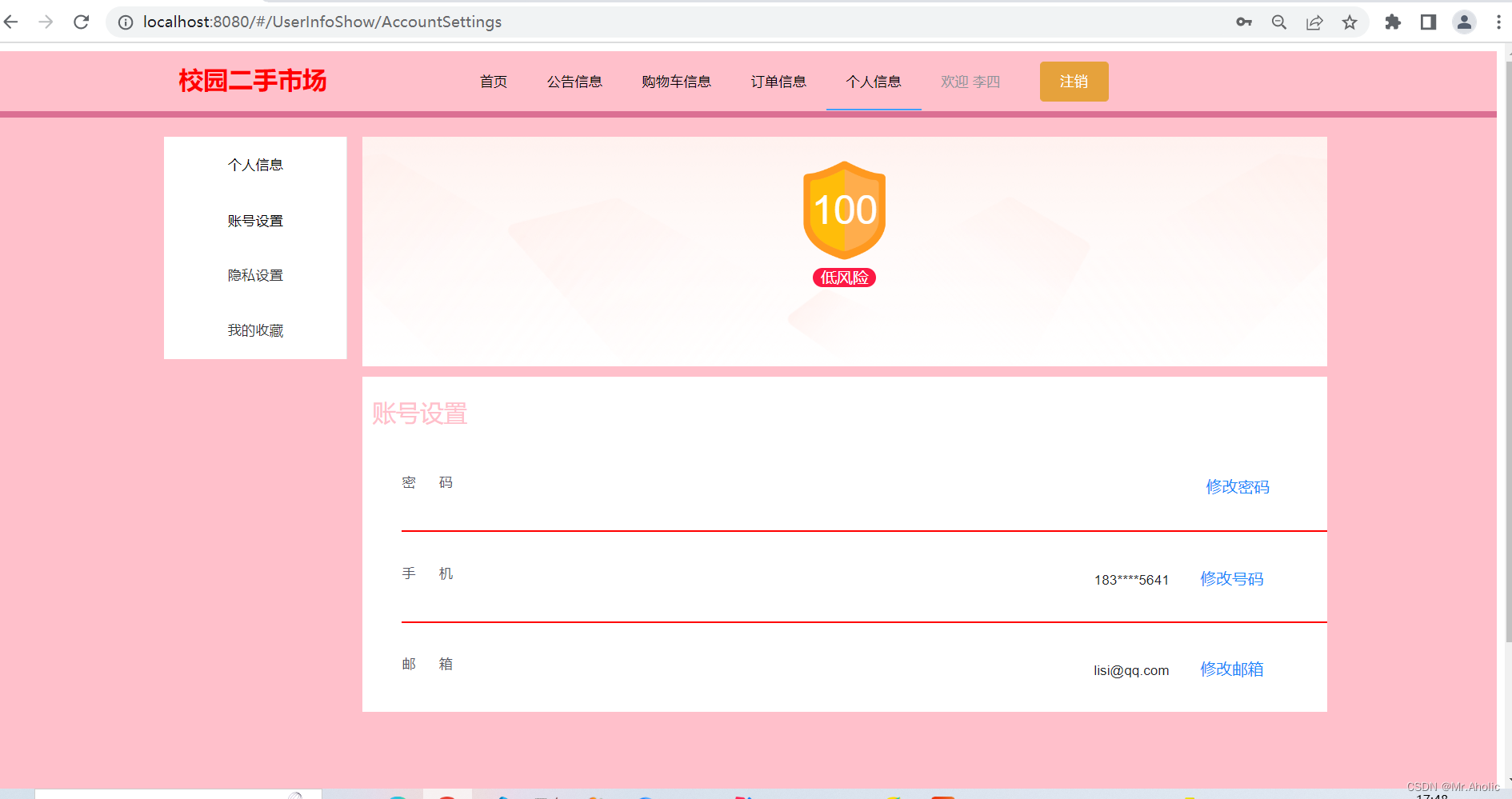
Task: Click the password key icon in the address bar
Action: (1244, 22)
